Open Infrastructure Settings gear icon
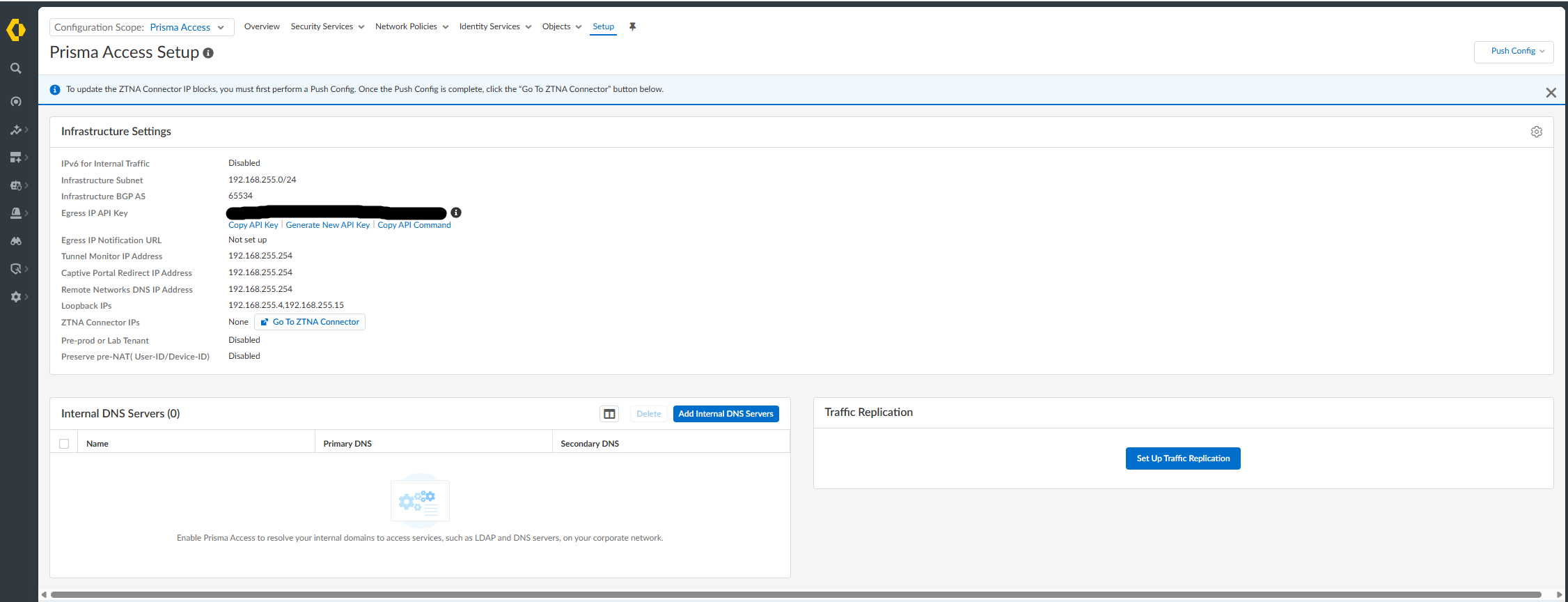1568x602 pixels. coord(1537,132)
